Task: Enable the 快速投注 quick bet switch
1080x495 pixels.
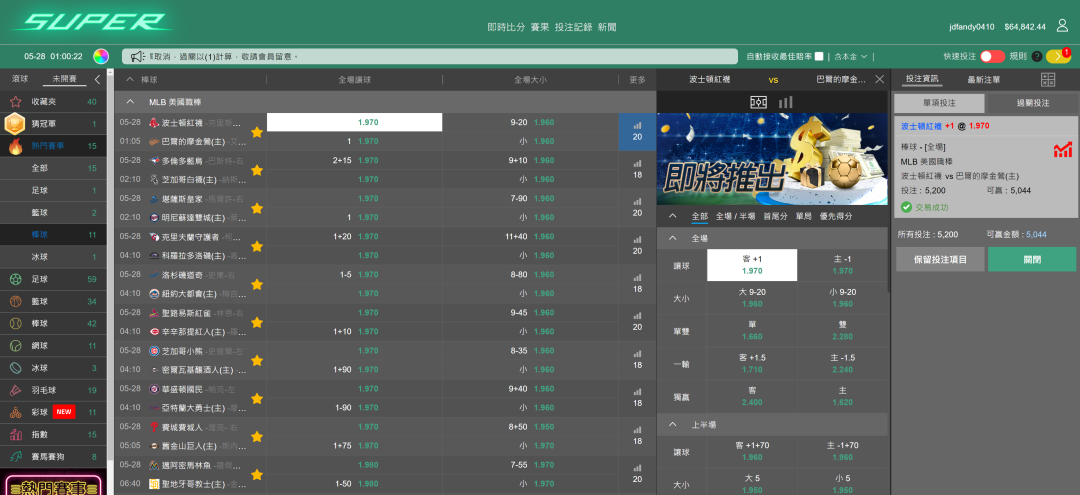Action: [993, 56]
